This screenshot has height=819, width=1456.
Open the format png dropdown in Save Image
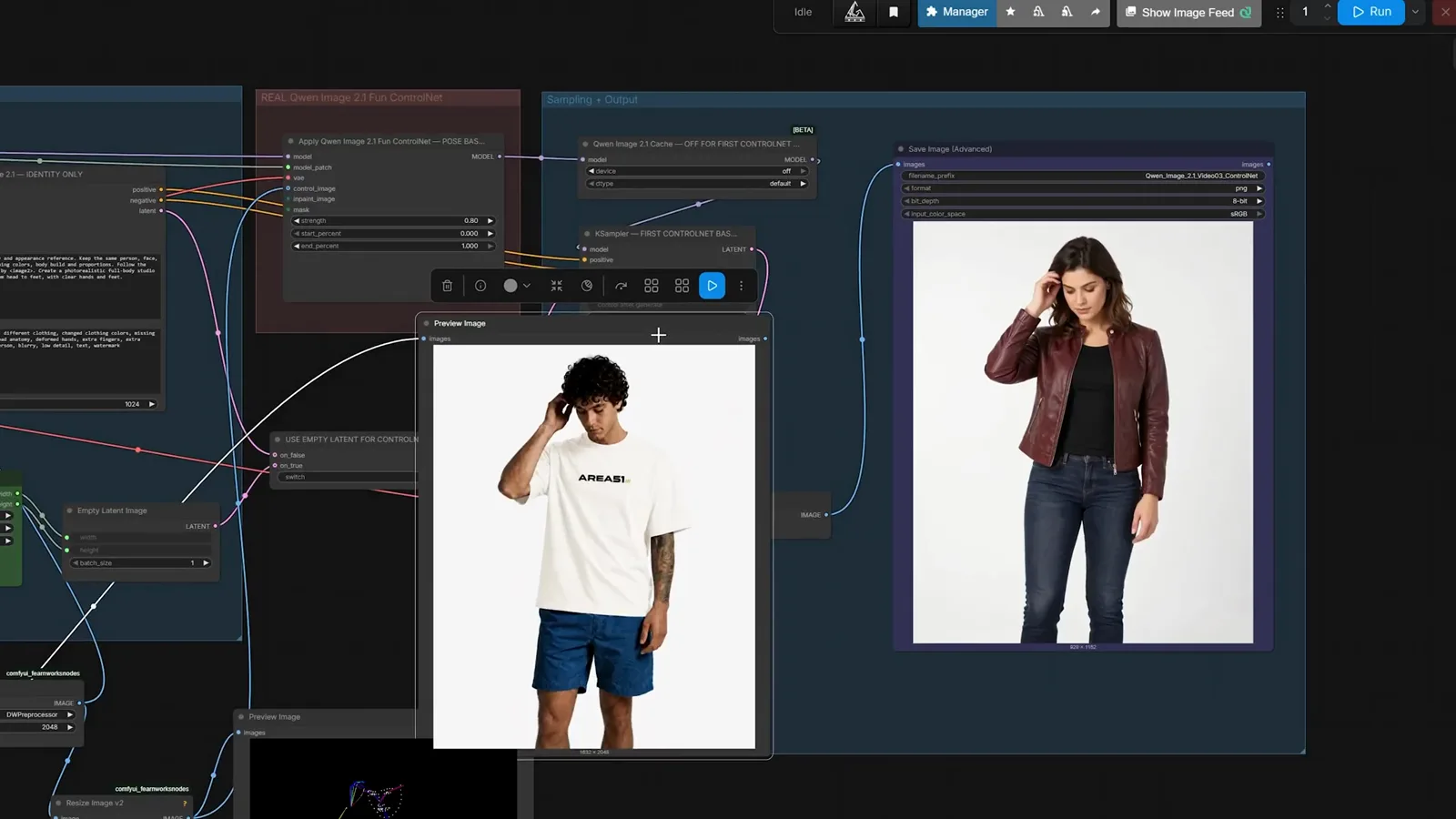[x=1083, y=188]
